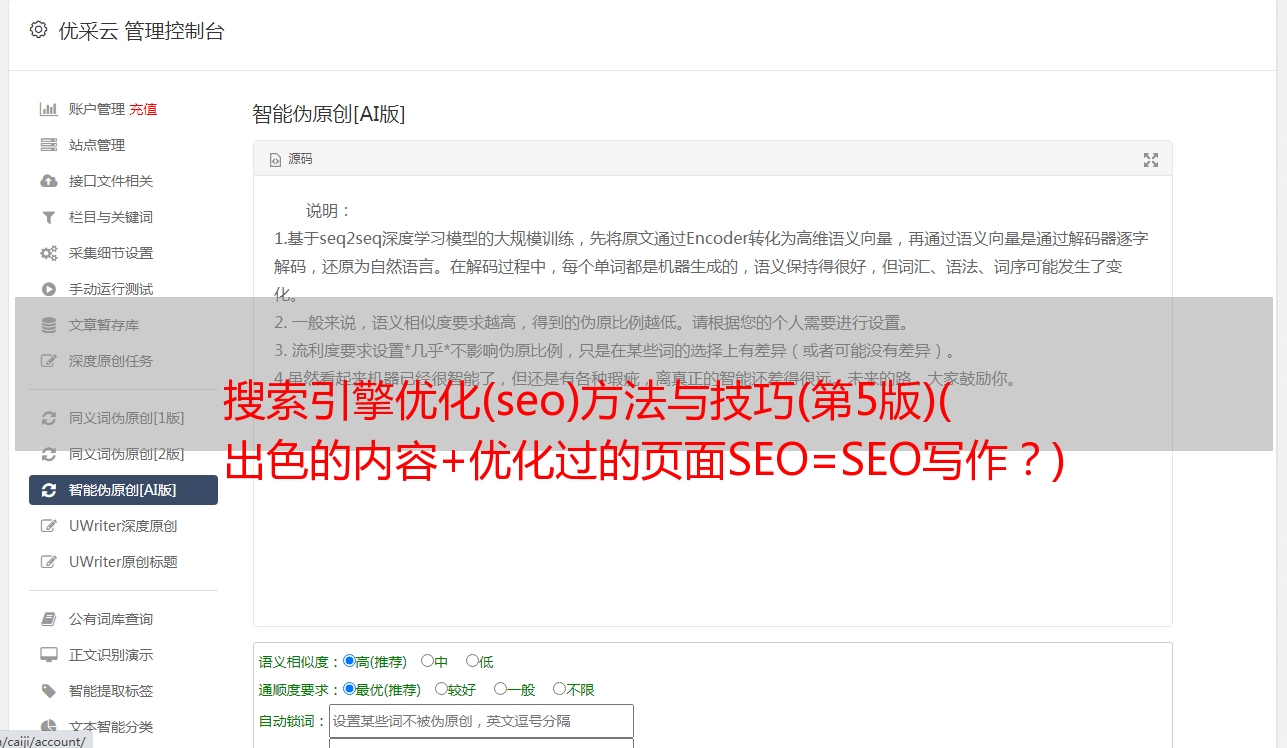Select 语义相似度 高(推荐) radio button

[349, 661]
